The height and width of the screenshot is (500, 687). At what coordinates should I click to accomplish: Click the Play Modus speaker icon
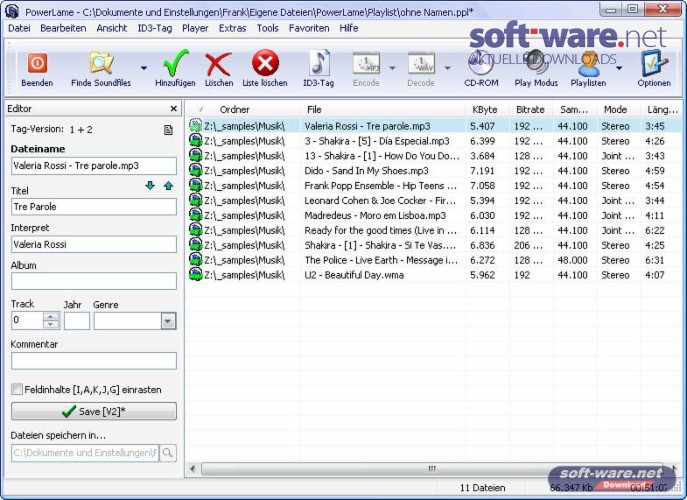tap(536, 63)
